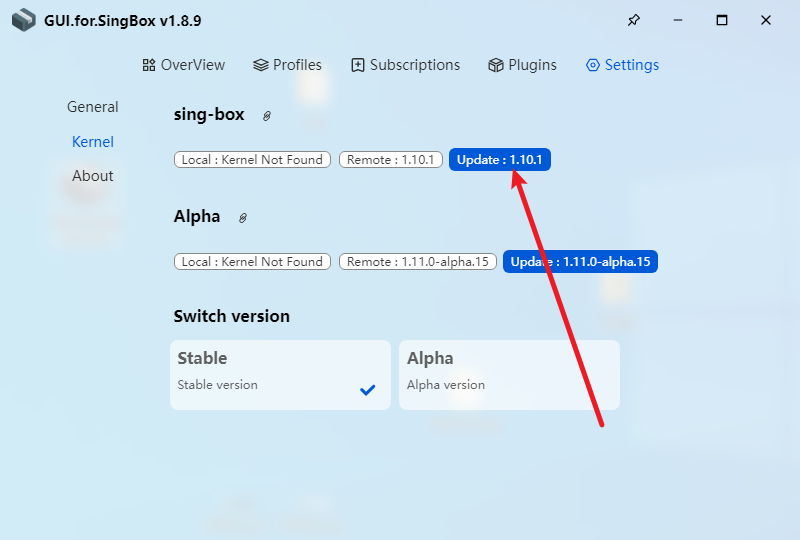
Task: Switch to the Profiles tab
Action: pos(287,65)
